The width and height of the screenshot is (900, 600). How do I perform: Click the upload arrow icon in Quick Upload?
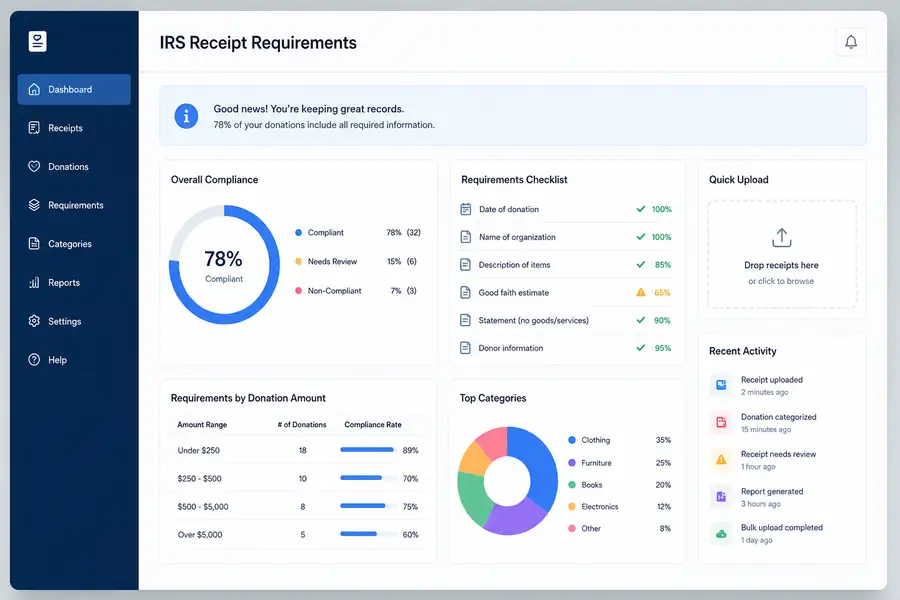(x=781, y=238)
